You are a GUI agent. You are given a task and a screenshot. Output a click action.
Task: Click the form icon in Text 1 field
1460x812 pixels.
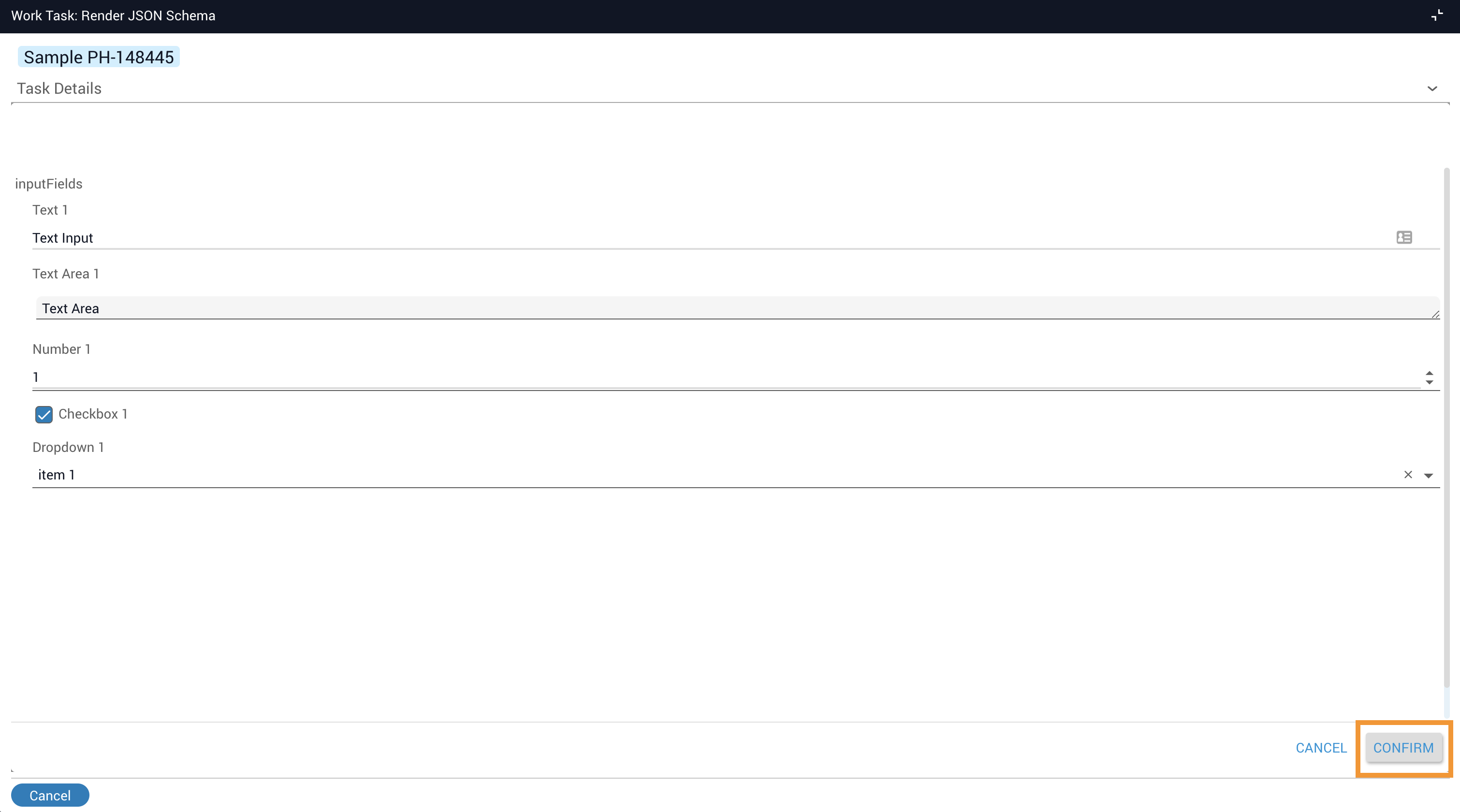1404,237
